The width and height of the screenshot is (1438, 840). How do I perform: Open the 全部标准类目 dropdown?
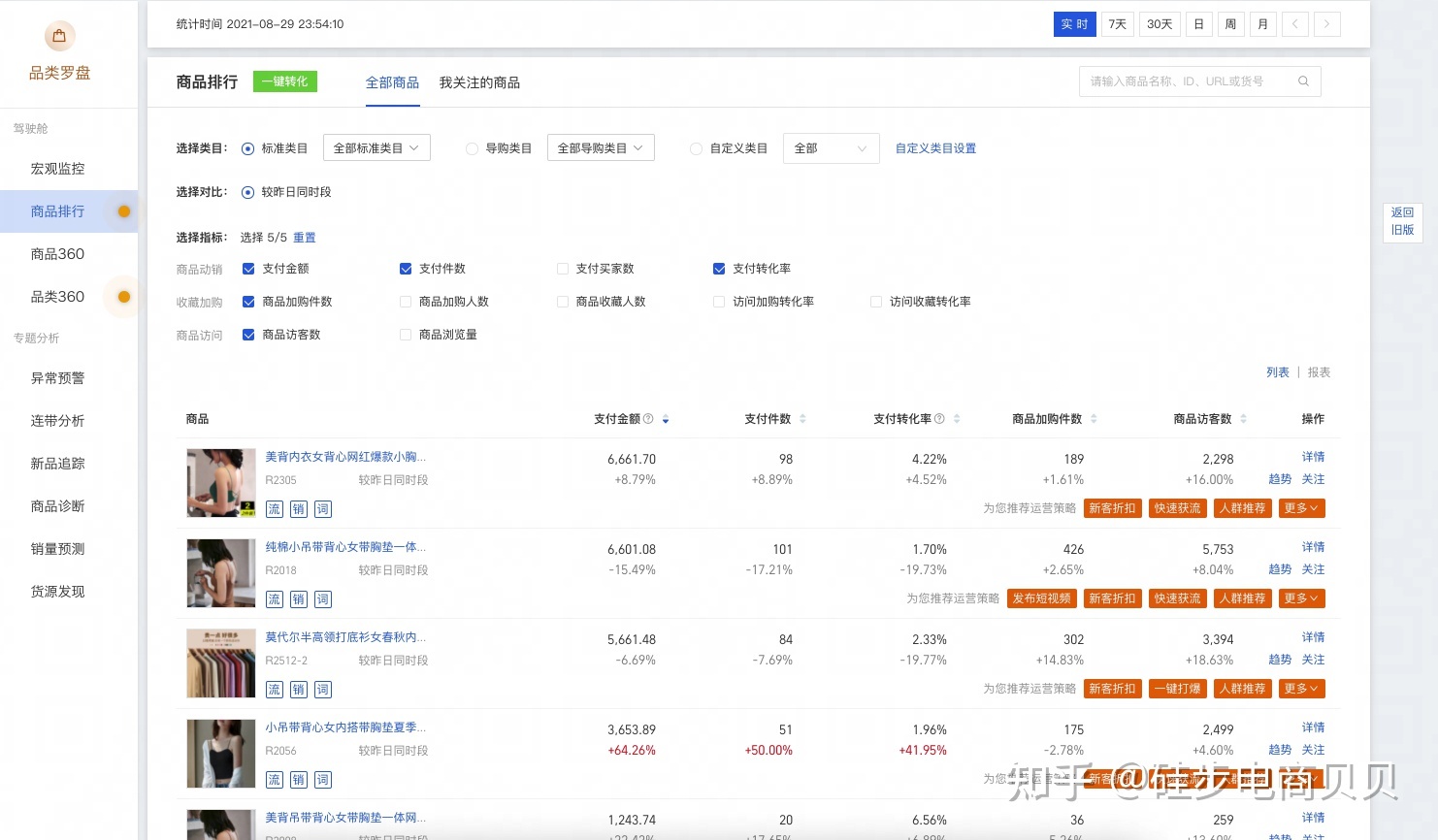point(376,147)
